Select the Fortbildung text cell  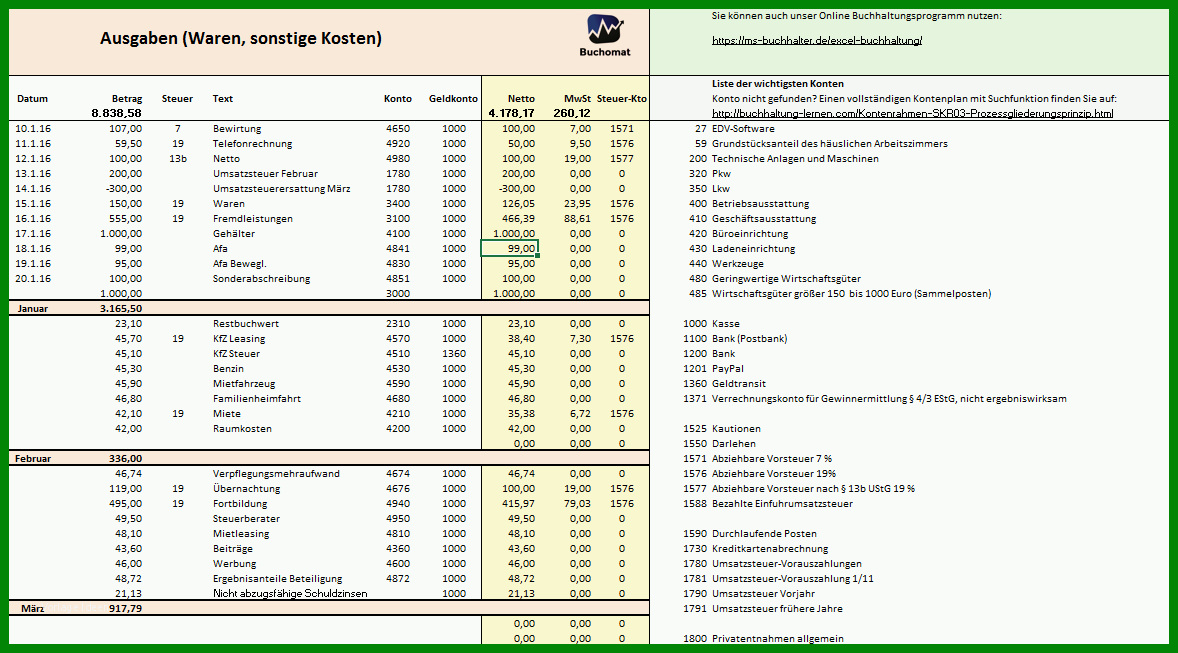point(240,503)
